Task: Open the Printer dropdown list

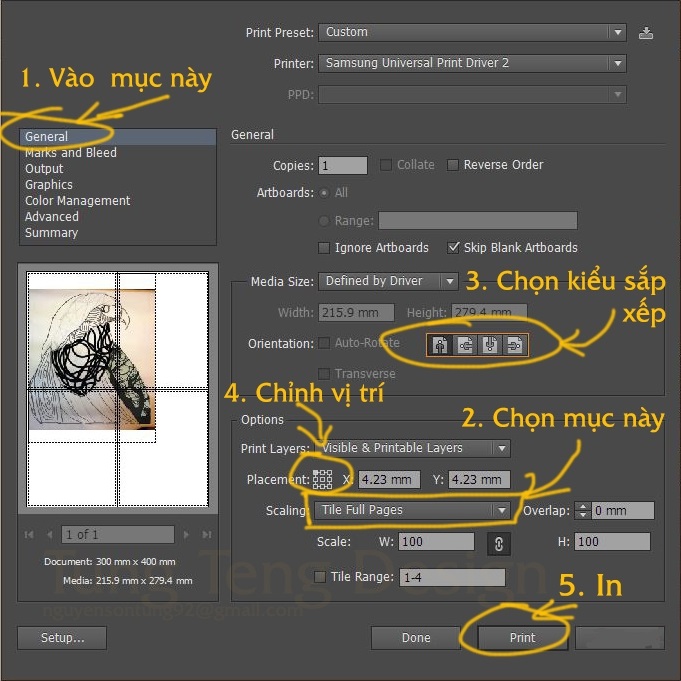Action: [x=472, y=63]
